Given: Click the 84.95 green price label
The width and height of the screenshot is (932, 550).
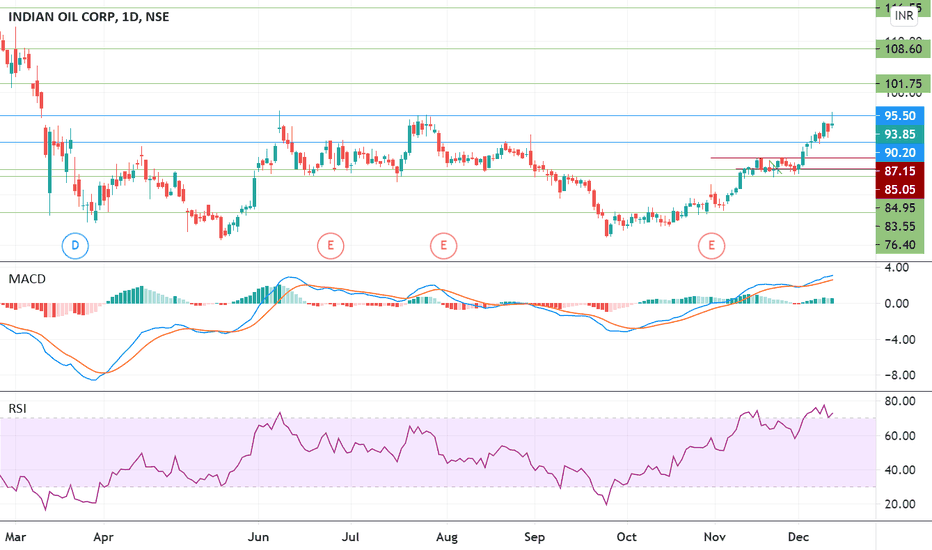Looking at the screenshot, I should point(900,208).
